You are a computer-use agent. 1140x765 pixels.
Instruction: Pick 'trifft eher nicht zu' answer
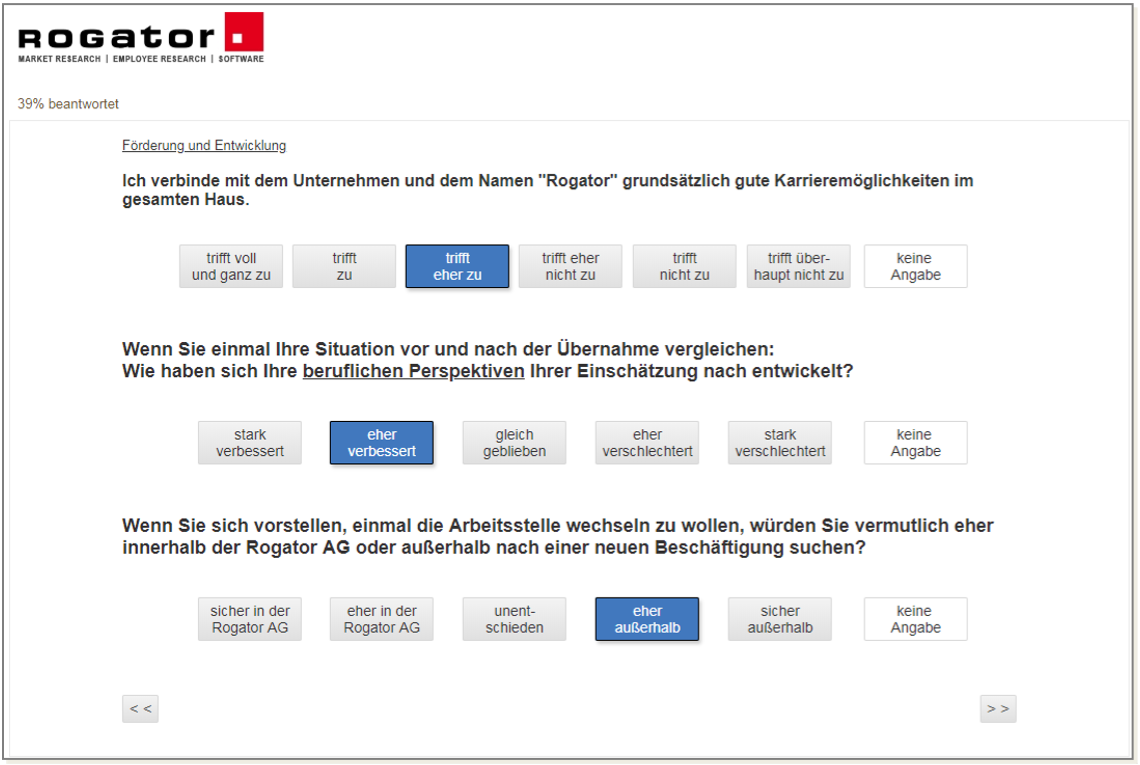tap(570, 267)
